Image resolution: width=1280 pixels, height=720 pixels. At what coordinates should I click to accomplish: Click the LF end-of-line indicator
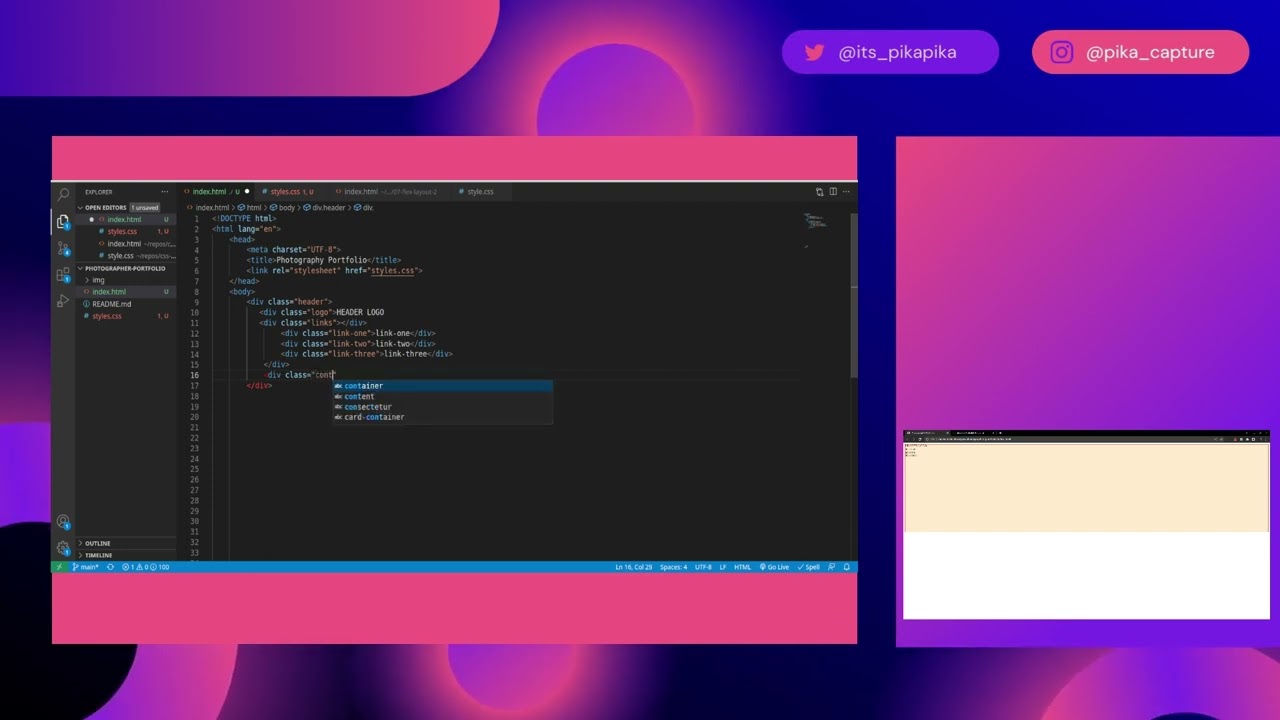(x=723, y=567)
